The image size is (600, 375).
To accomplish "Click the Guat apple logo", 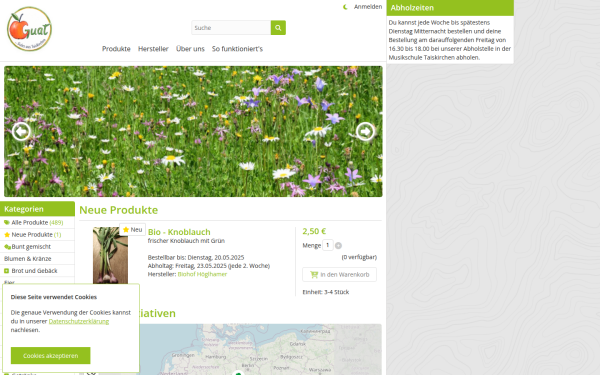I will pos(29,29).
